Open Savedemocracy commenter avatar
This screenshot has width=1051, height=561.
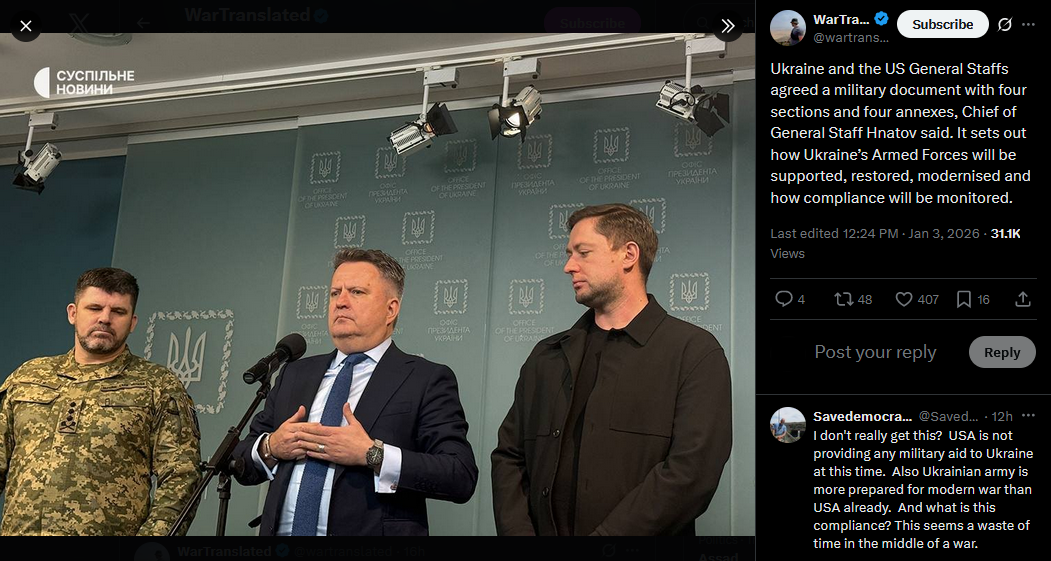click(x=788, y=425)
